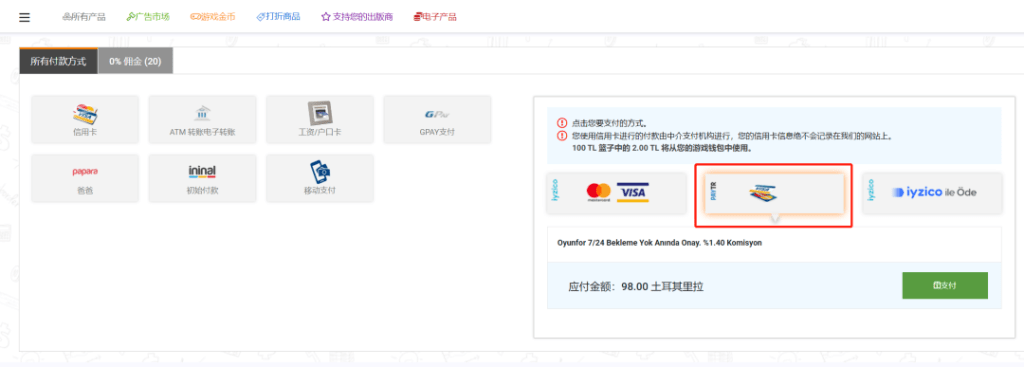Click the 点击您要支付的方式 notice text

click(x=609, y=123)
